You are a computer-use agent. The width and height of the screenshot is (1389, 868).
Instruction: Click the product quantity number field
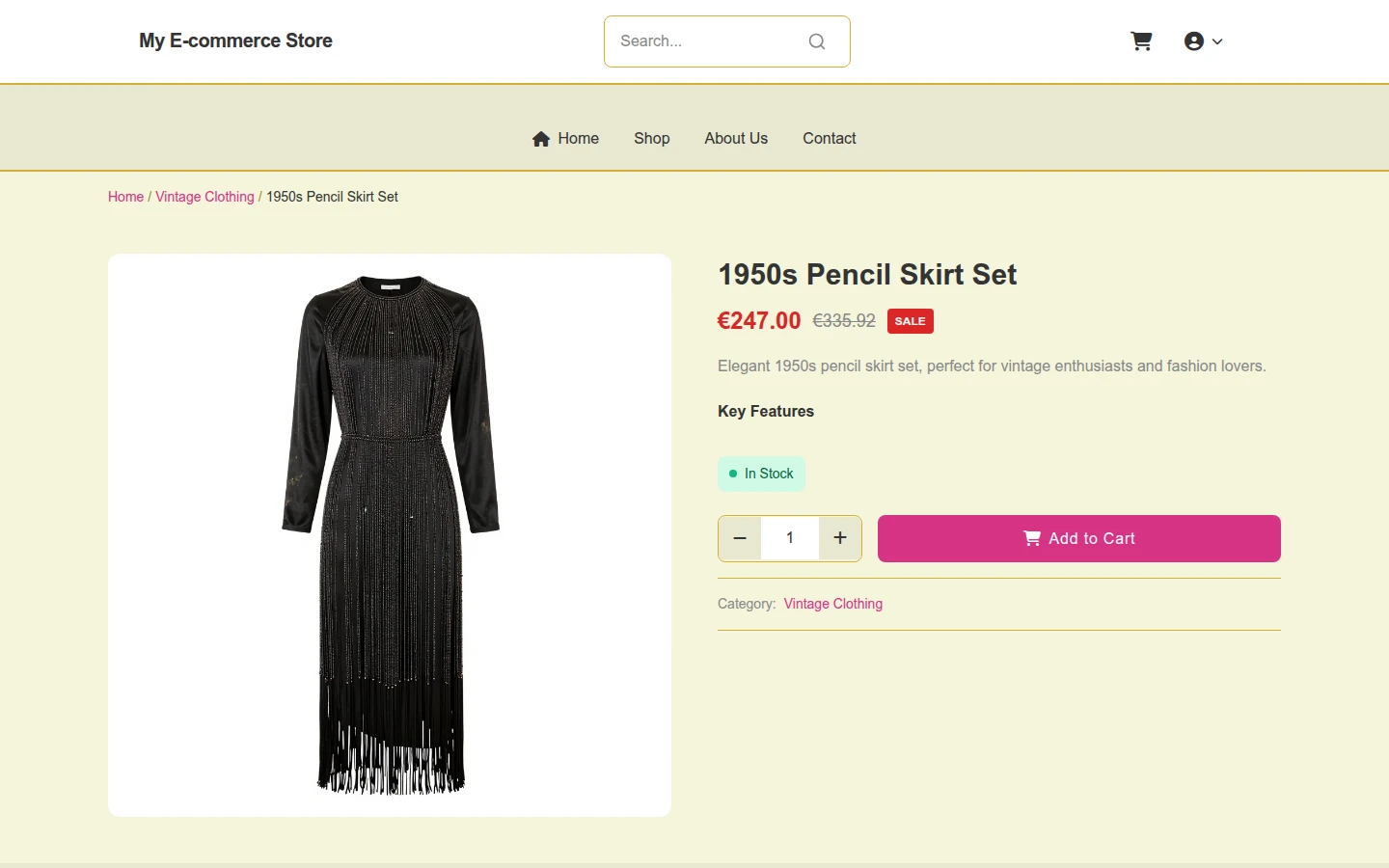790,538
